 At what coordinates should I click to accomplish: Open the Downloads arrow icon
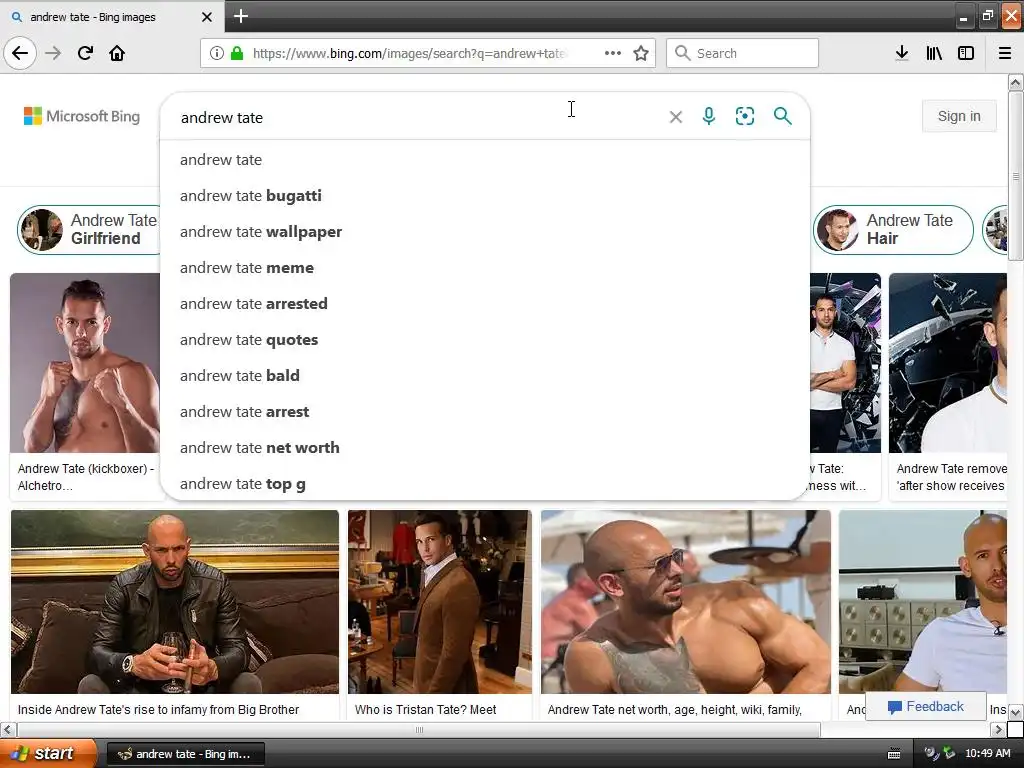click(x=901, y=53)
